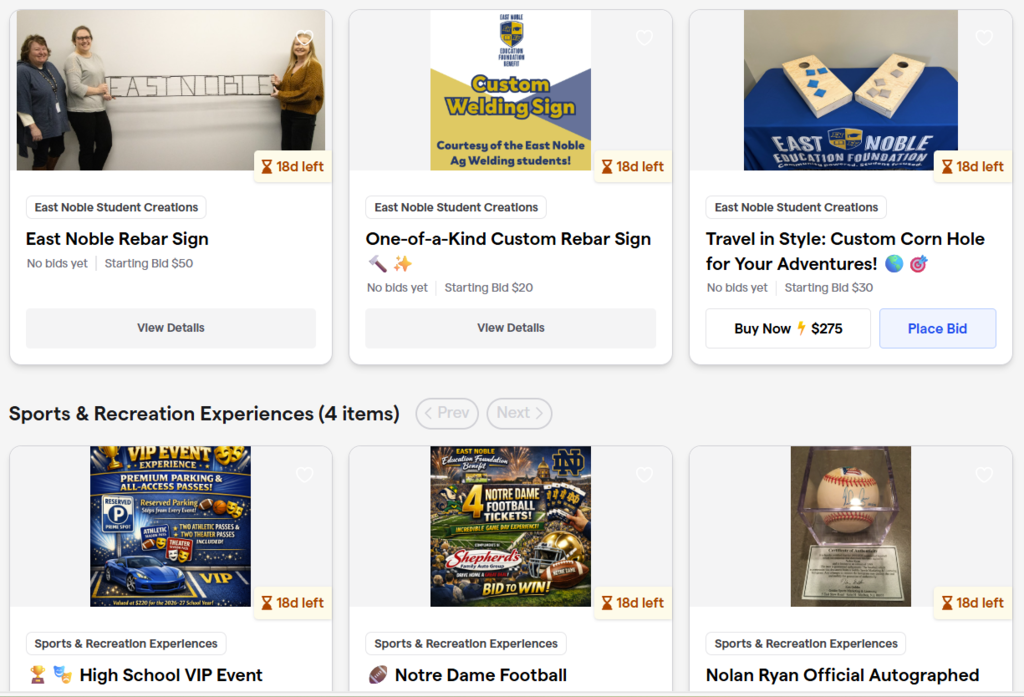Click heart icon on High School VIP Event
This screenshot has width=1024, height=697.
(x=304, y=475)
